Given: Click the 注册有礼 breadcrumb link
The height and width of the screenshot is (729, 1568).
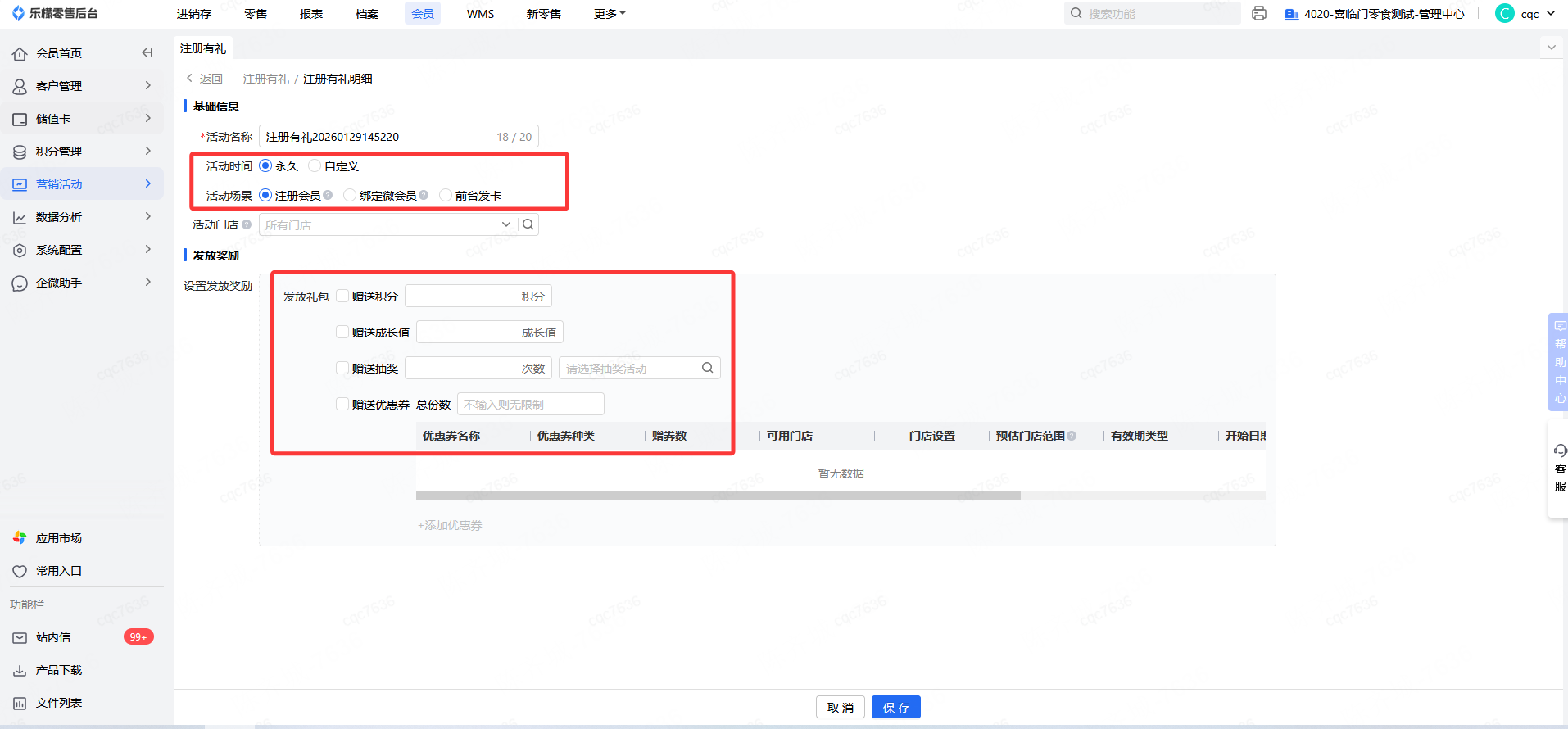Looking at the screenshot, I should [x=266, y=79].
